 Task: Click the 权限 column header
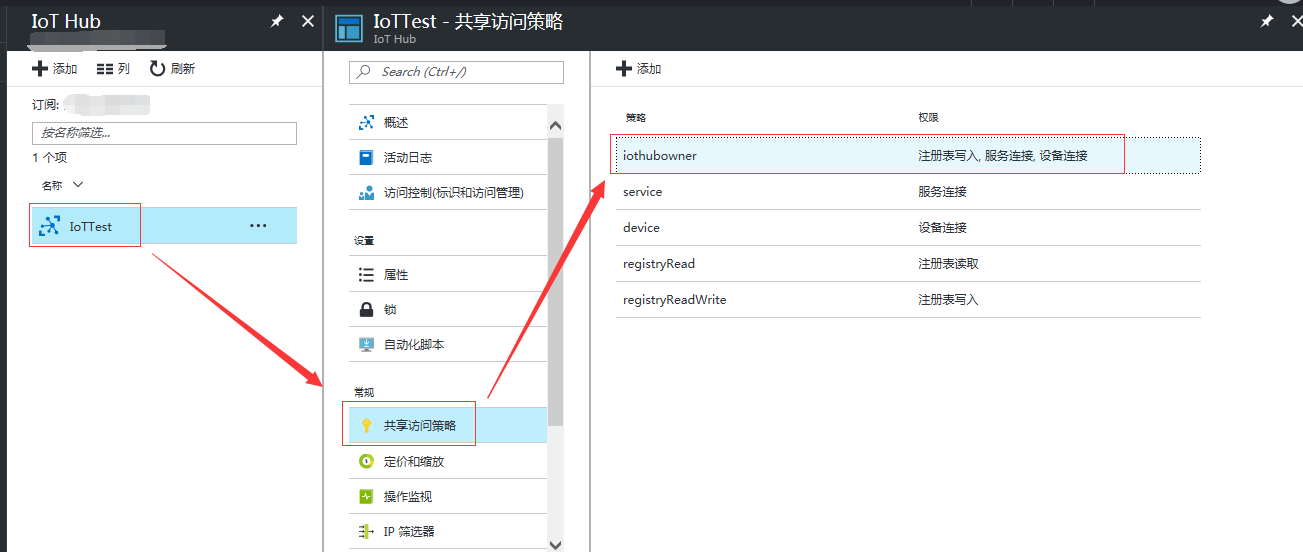pos(929,118)
